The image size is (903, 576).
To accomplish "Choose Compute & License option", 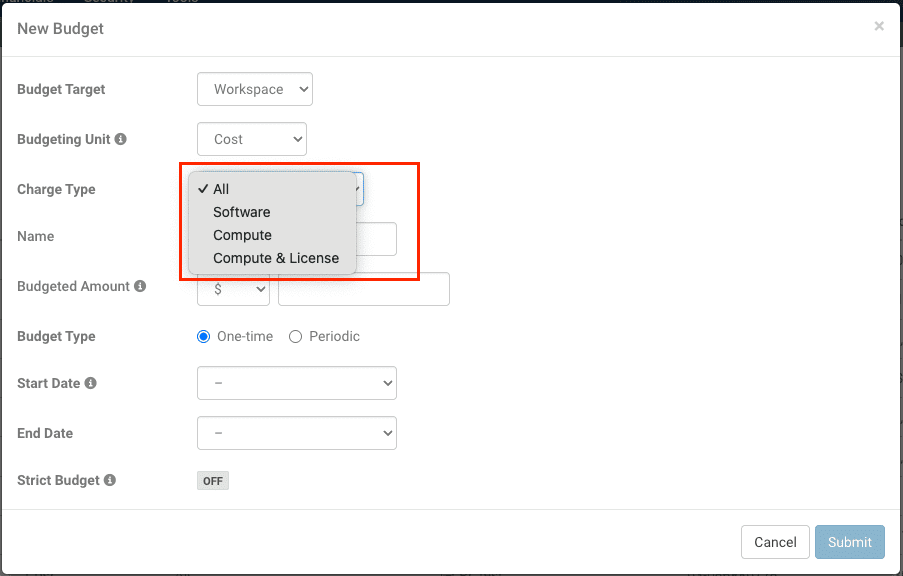I will (x=276, y=258).
